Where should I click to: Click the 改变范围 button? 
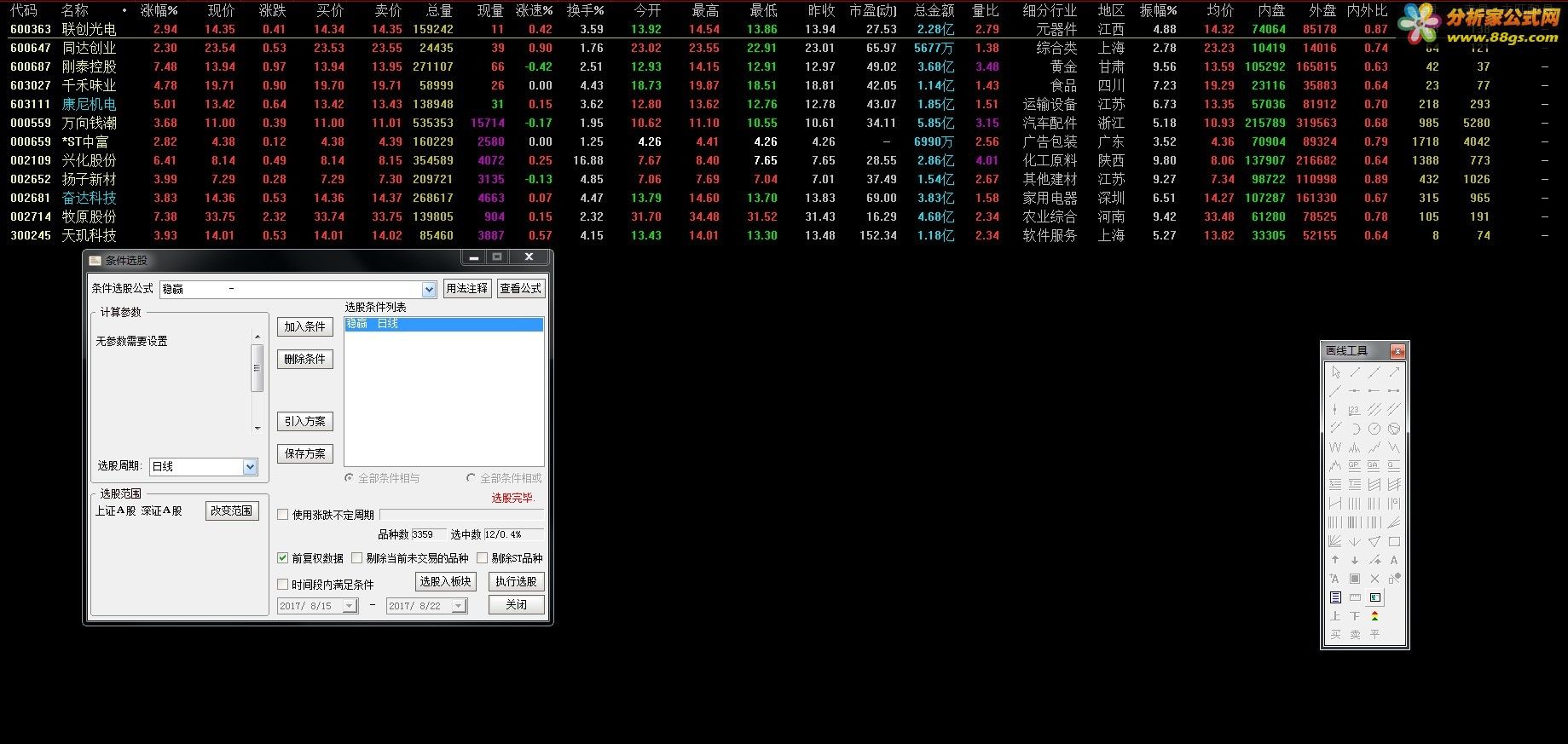(232, 510)
